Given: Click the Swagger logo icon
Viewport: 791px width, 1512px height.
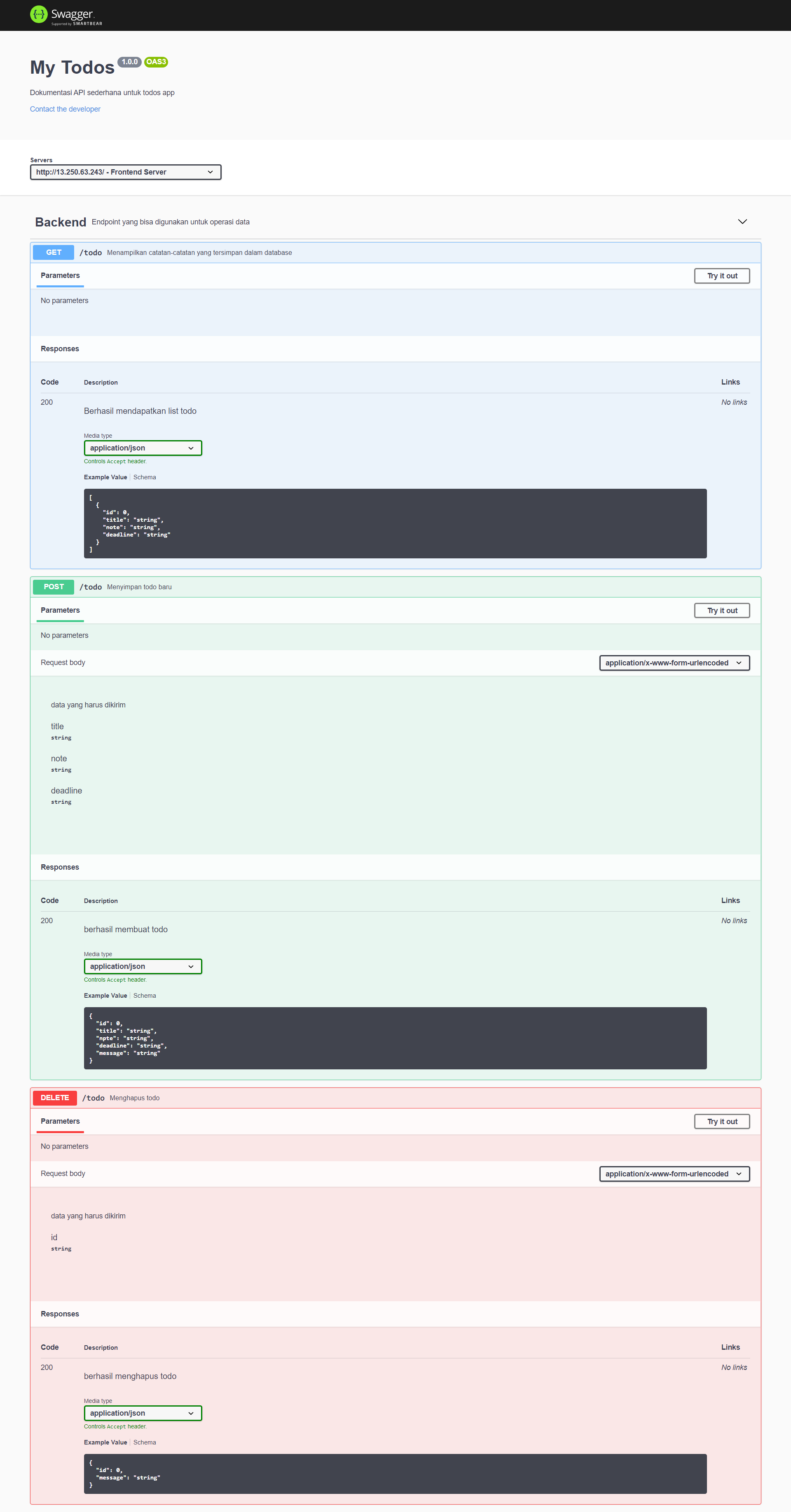Looking at the screenshot, I should click(39, 14).
